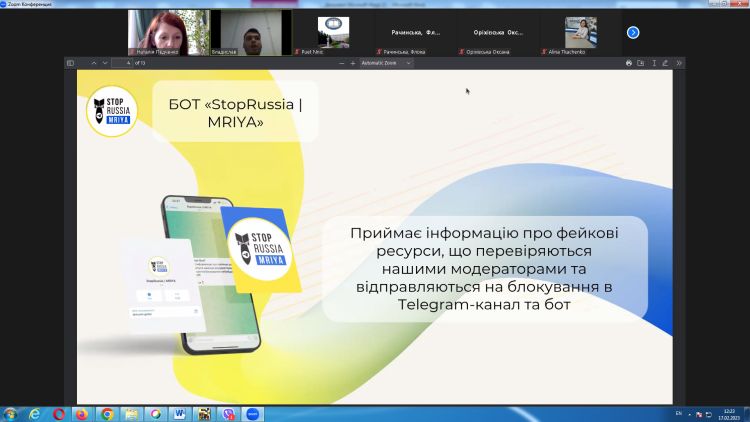Zoom in using the plus icon
The width and height of the screenshot is (750, 422).
[353, 63]
